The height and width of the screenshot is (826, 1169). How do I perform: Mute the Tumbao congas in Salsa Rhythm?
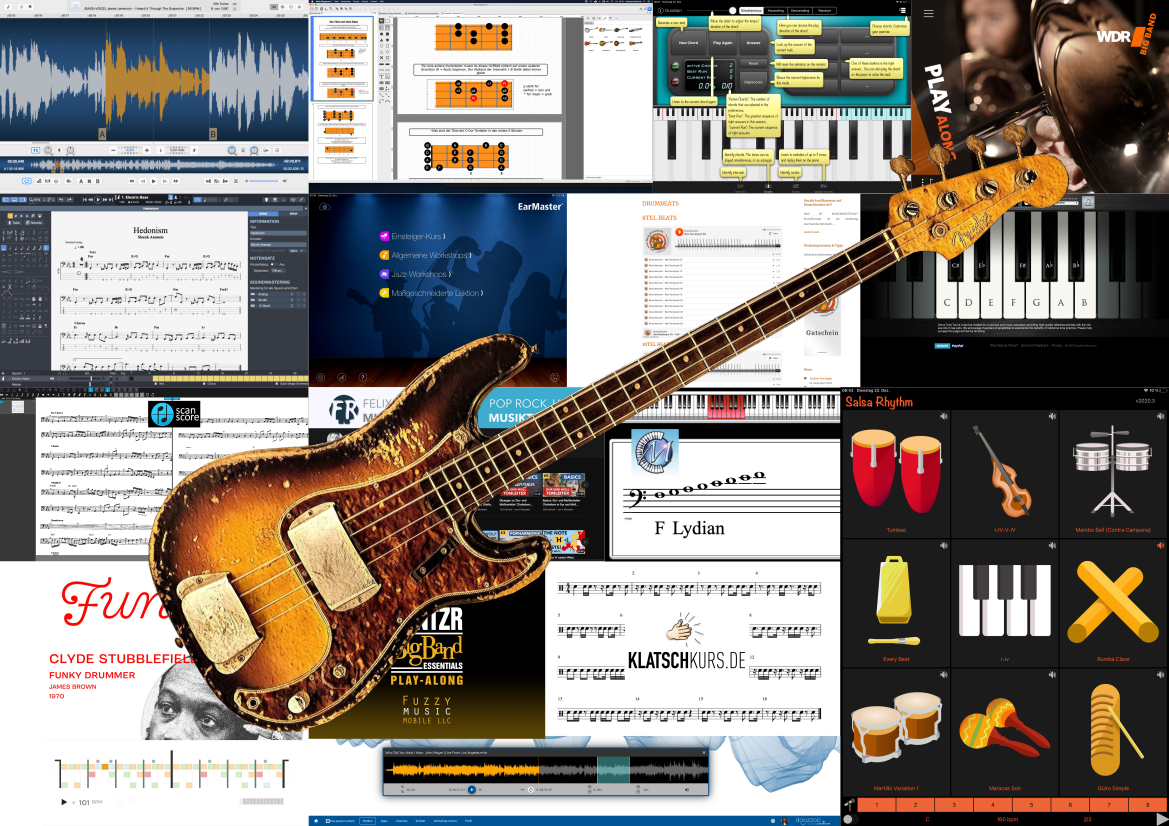944,417
